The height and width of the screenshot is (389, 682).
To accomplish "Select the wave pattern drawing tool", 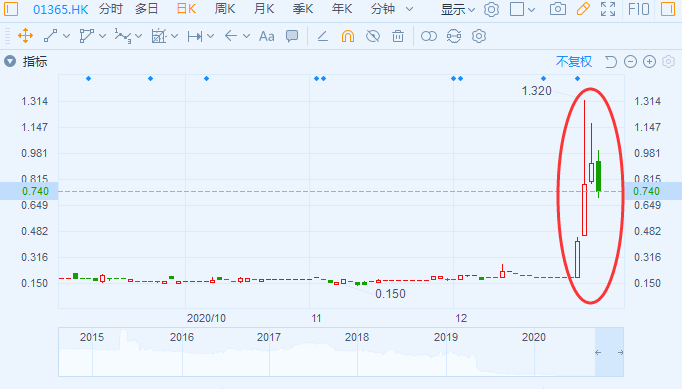I will [x=123, y=36].
